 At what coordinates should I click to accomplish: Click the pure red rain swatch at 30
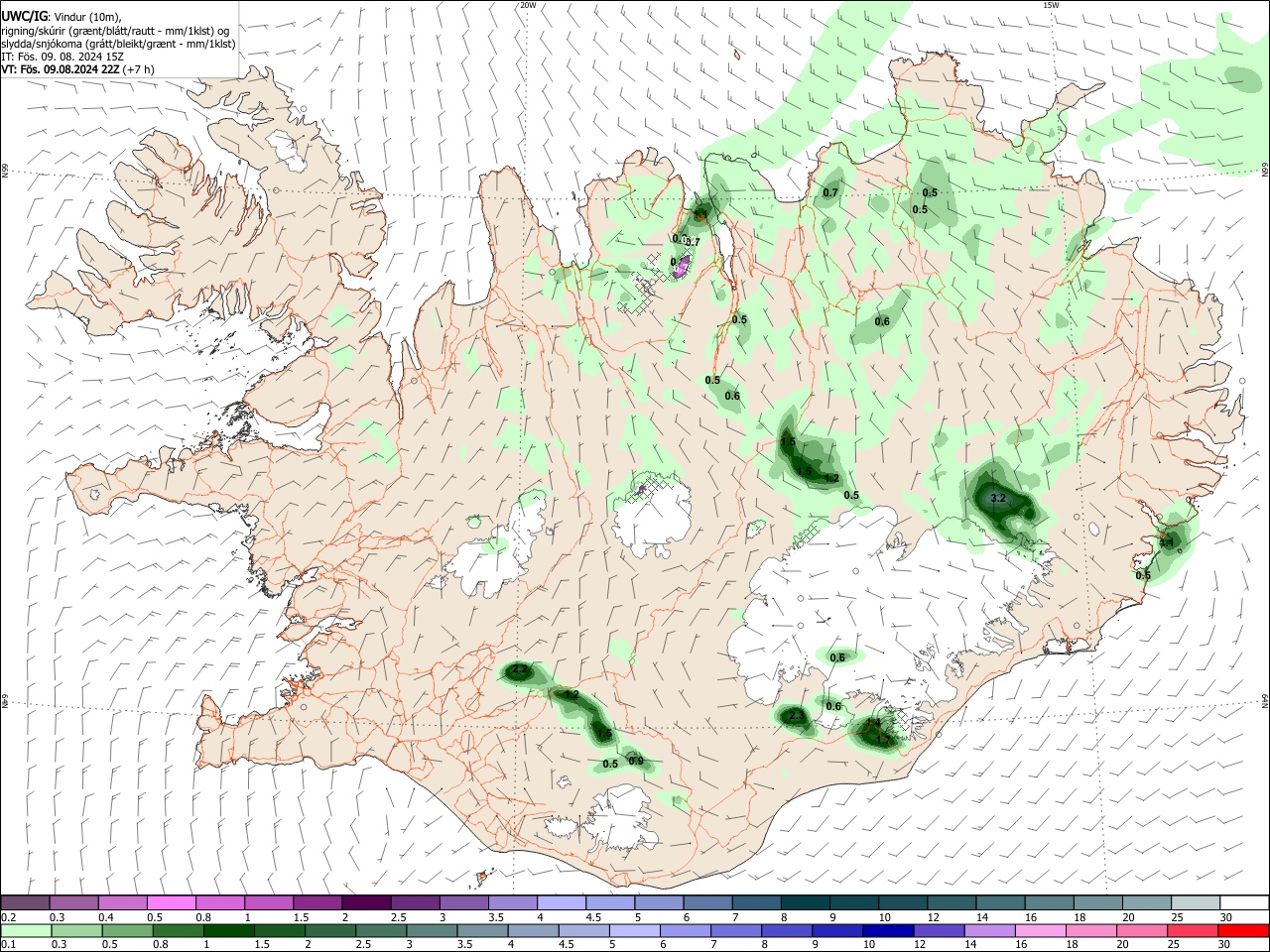point(1243,930)
